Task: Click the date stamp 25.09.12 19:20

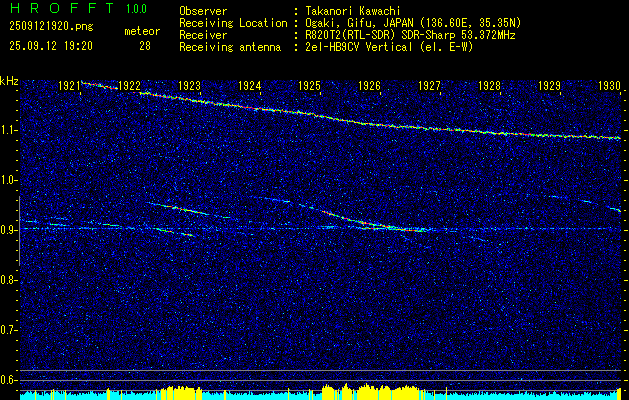Action: coord(51,46)
